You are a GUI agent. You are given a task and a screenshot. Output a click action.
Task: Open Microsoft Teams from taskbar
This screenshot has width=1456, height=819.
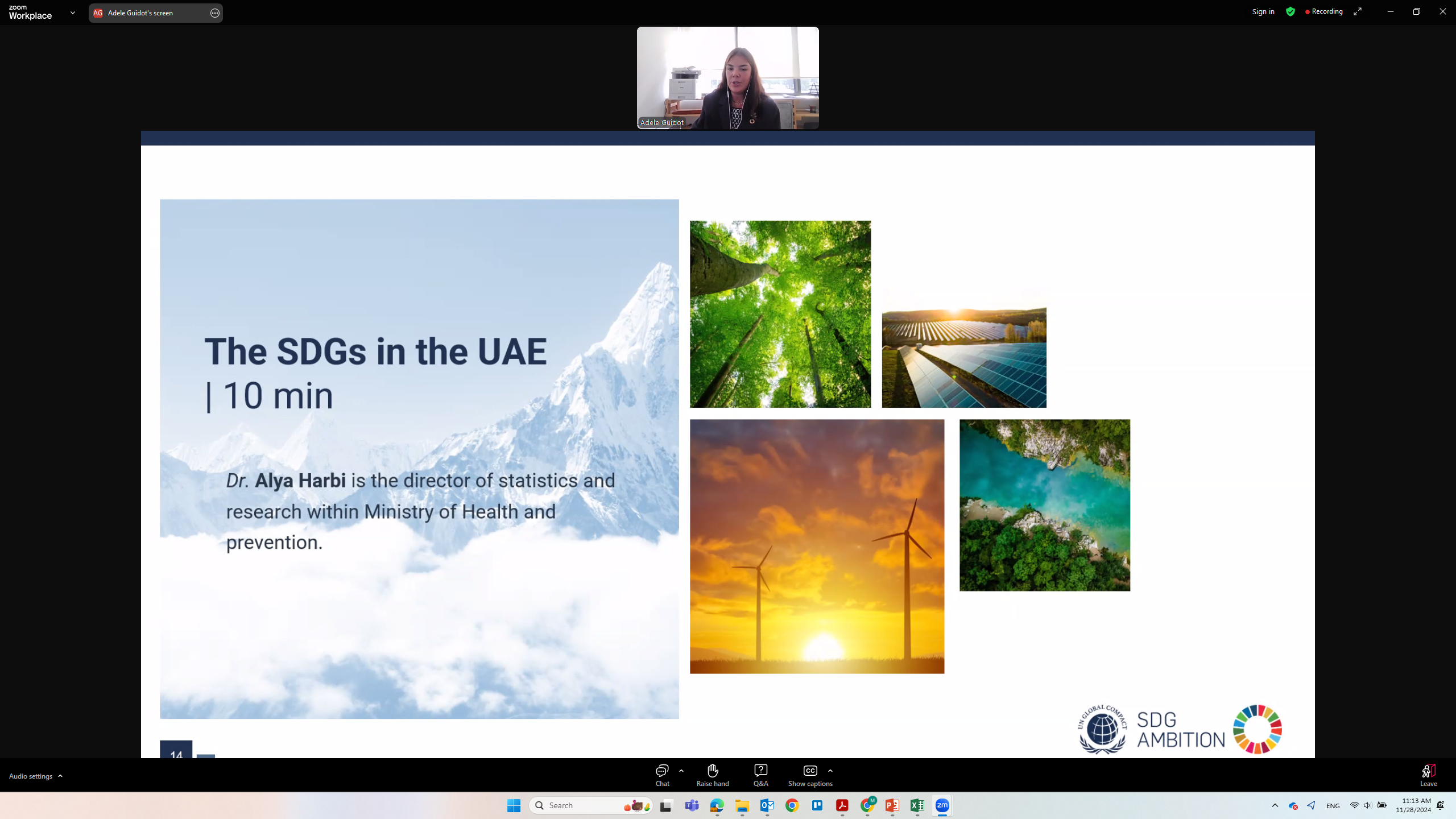pyautogui.click(x=692, y=805)
